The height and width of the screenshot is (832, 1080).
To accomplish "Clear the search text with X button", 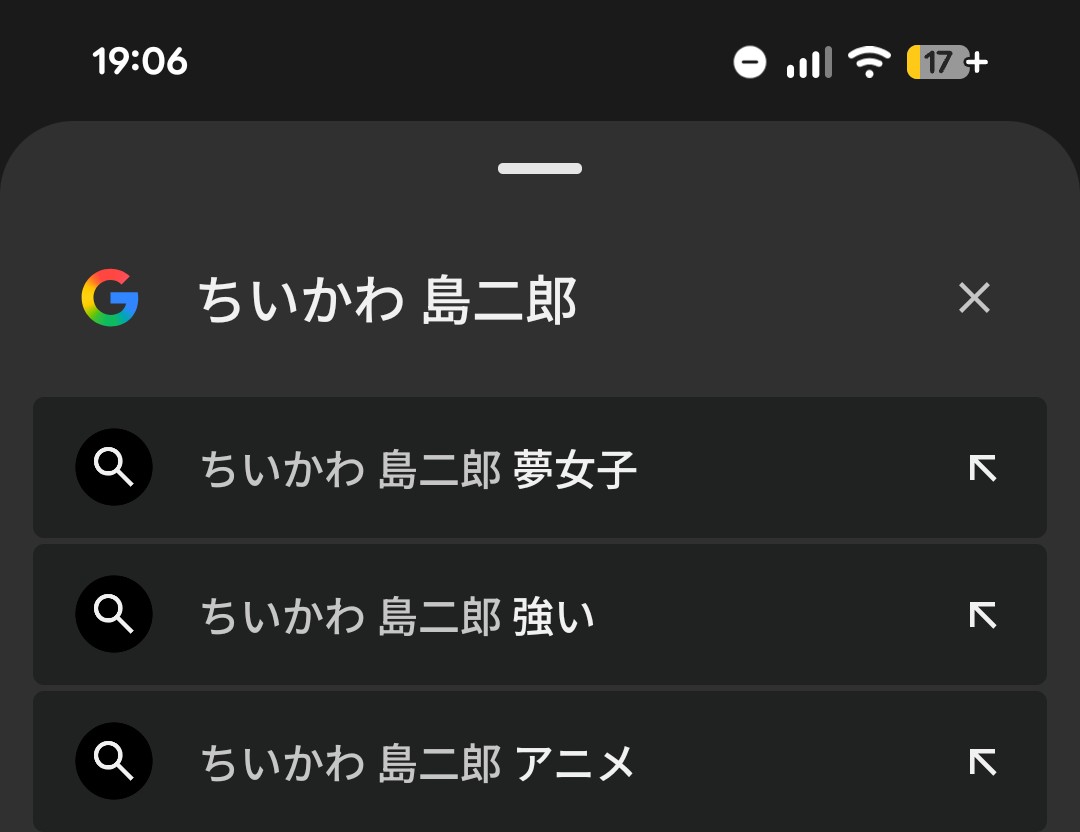I will [x=973, y=298].
